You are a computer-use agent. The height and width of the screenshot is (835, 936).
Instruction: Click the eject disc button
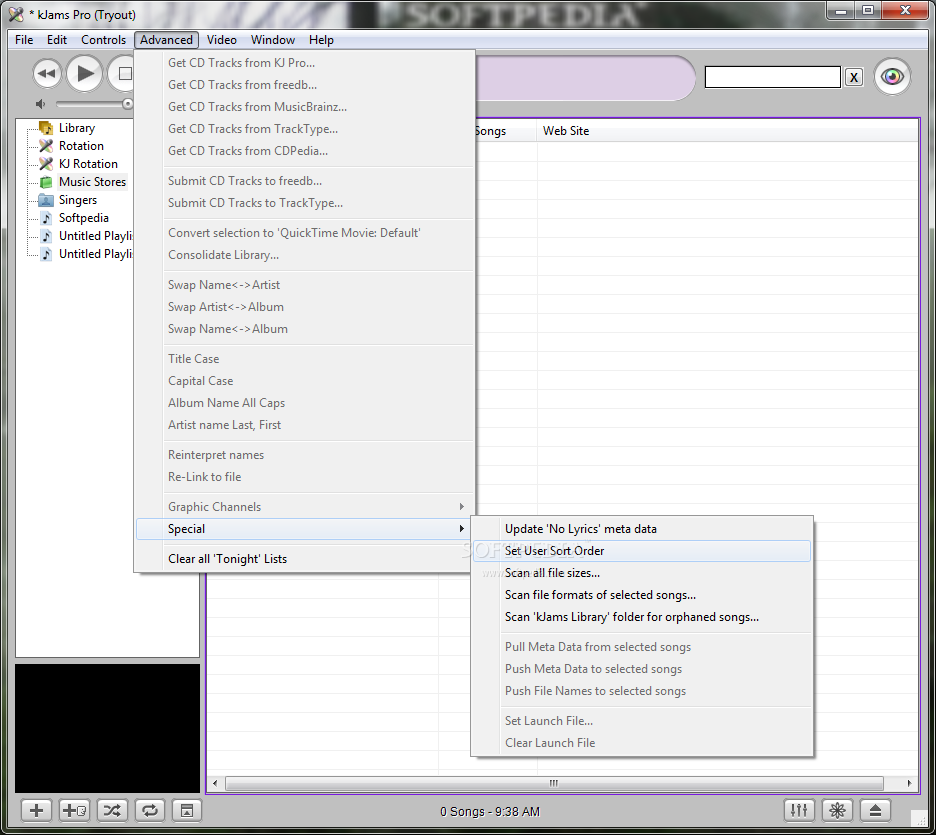click(x=875, y=811)
